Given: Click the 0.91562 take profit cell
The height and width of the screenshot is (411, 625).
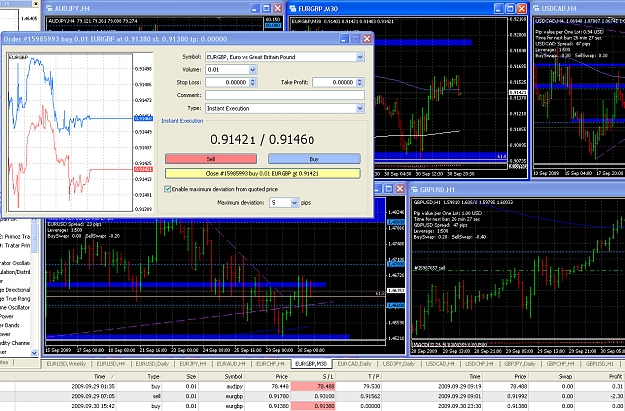Looking at the screenshot, I should 369,396.
